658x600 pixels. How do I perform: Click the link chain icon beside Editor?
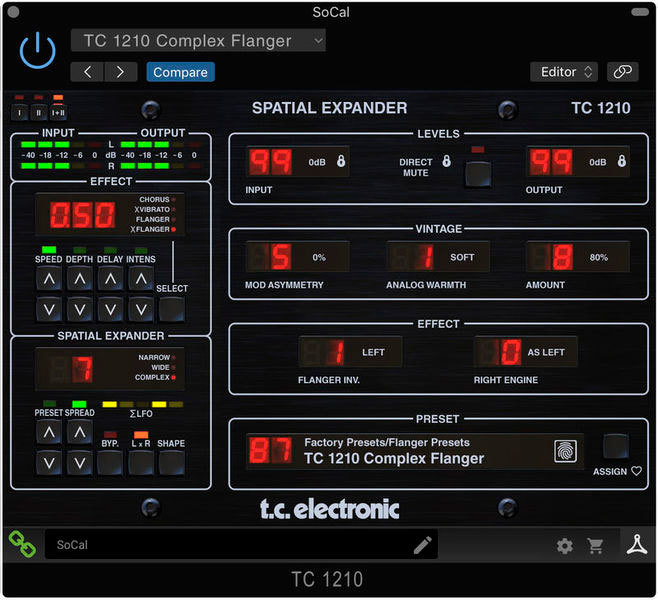pyautogui.click(x=622, y=72)
